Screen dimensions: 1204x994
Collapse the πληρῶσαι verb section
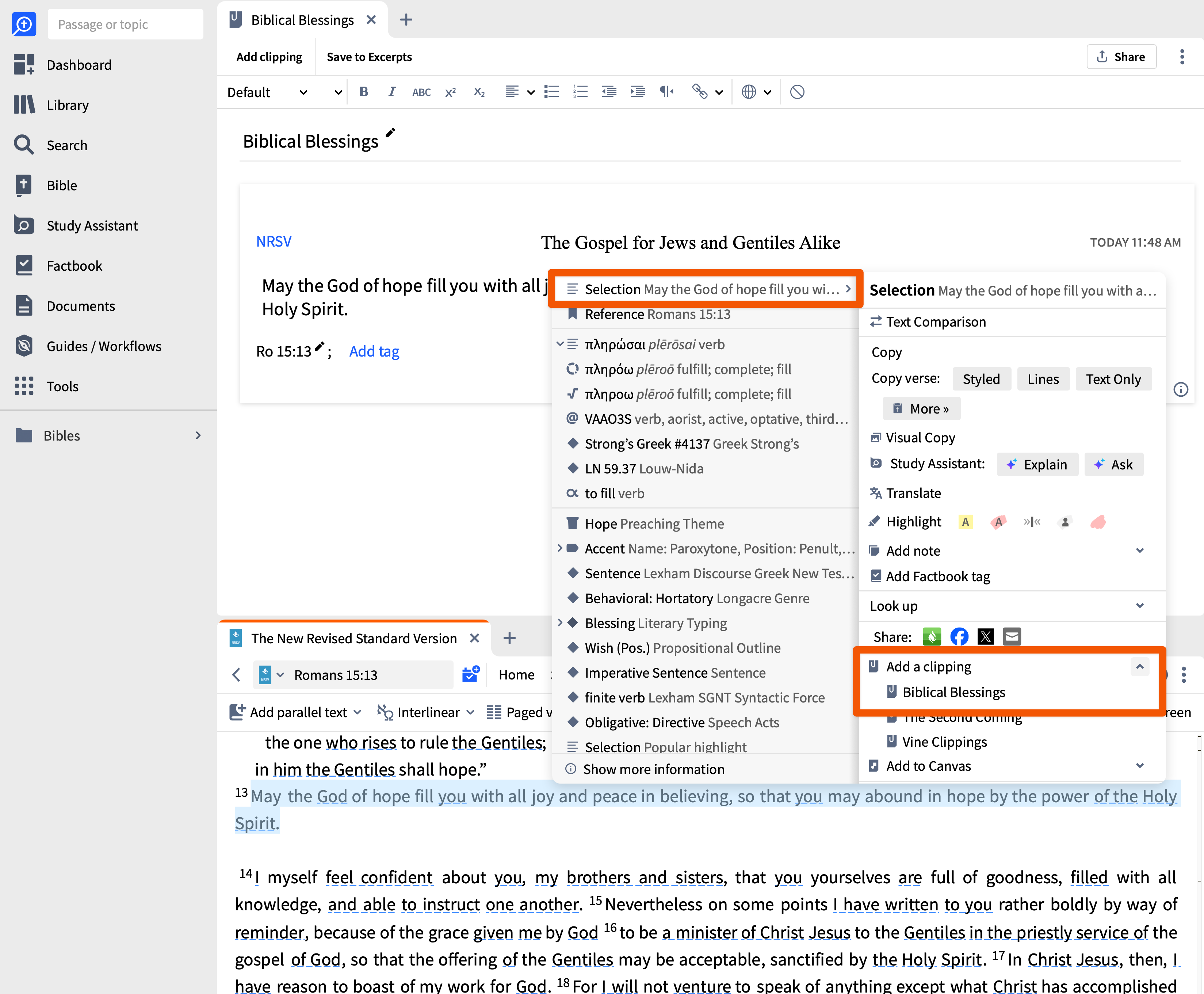[560, 344]
